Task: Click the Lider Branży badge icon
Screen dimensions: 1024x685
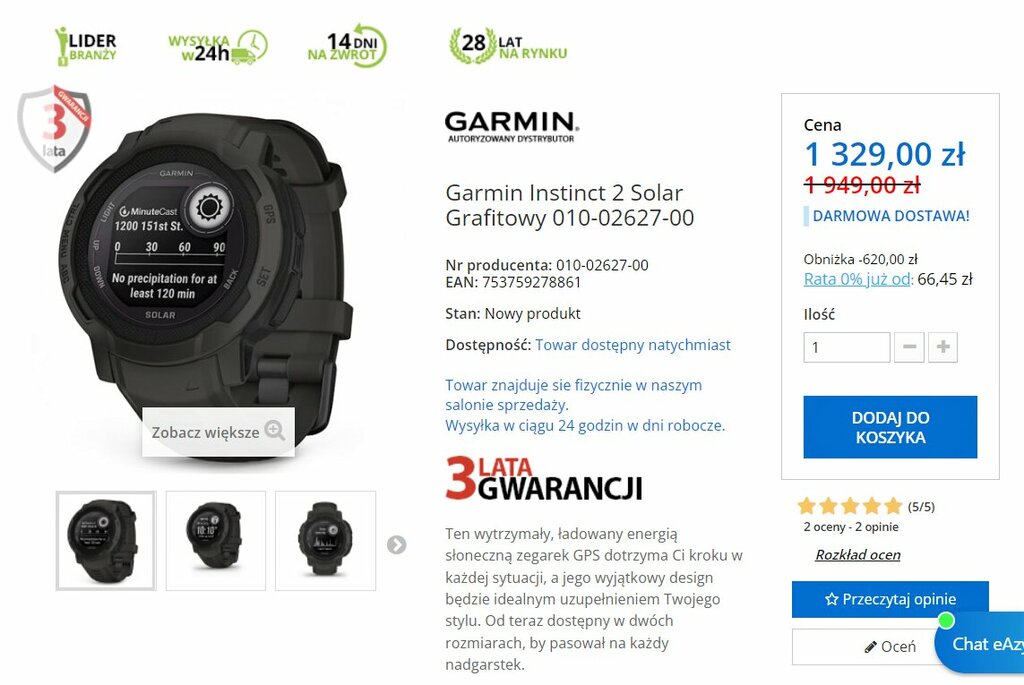Action: 86,46
